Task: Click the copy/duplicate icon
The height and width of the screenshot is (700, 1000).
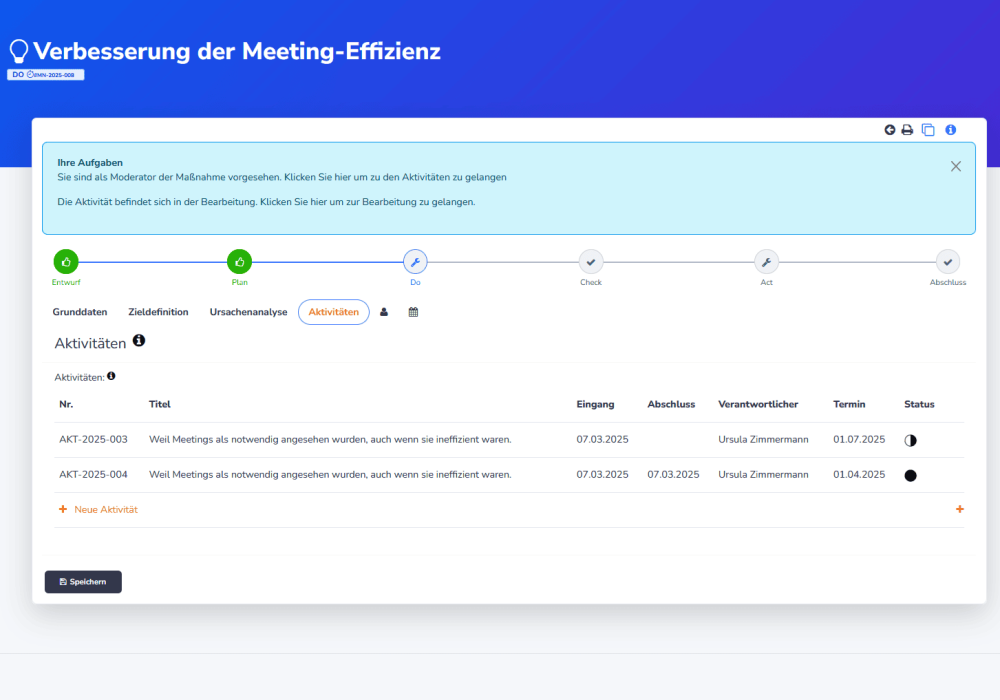Action: pos(929,130)
